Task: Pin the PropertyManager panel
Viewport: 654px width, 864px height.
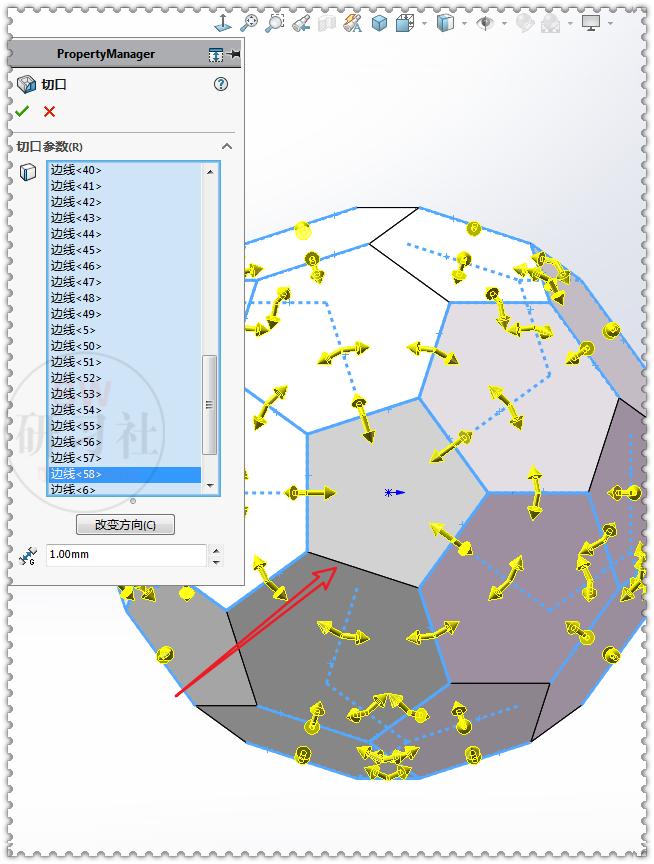Action: pos(233,53)
